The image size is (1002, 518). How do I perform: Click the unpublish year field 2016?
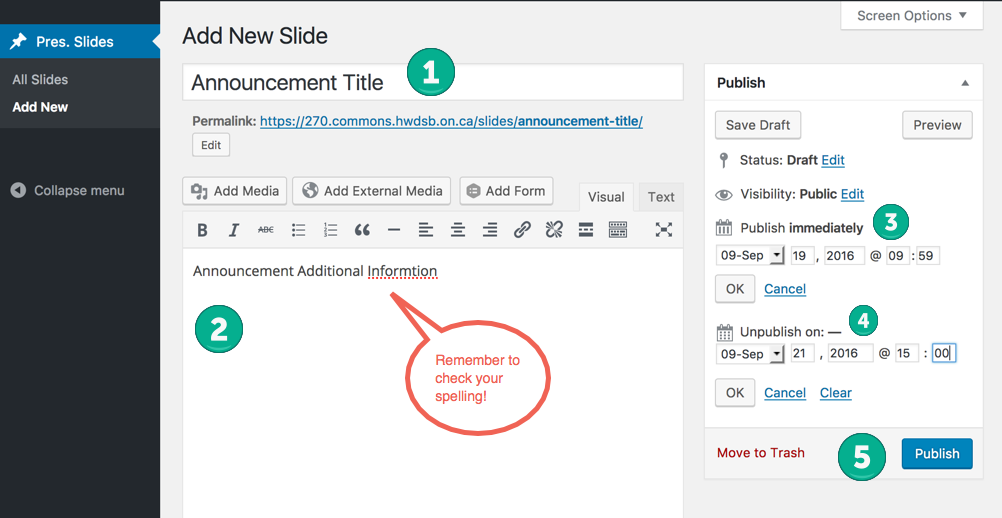pos(851,353)
